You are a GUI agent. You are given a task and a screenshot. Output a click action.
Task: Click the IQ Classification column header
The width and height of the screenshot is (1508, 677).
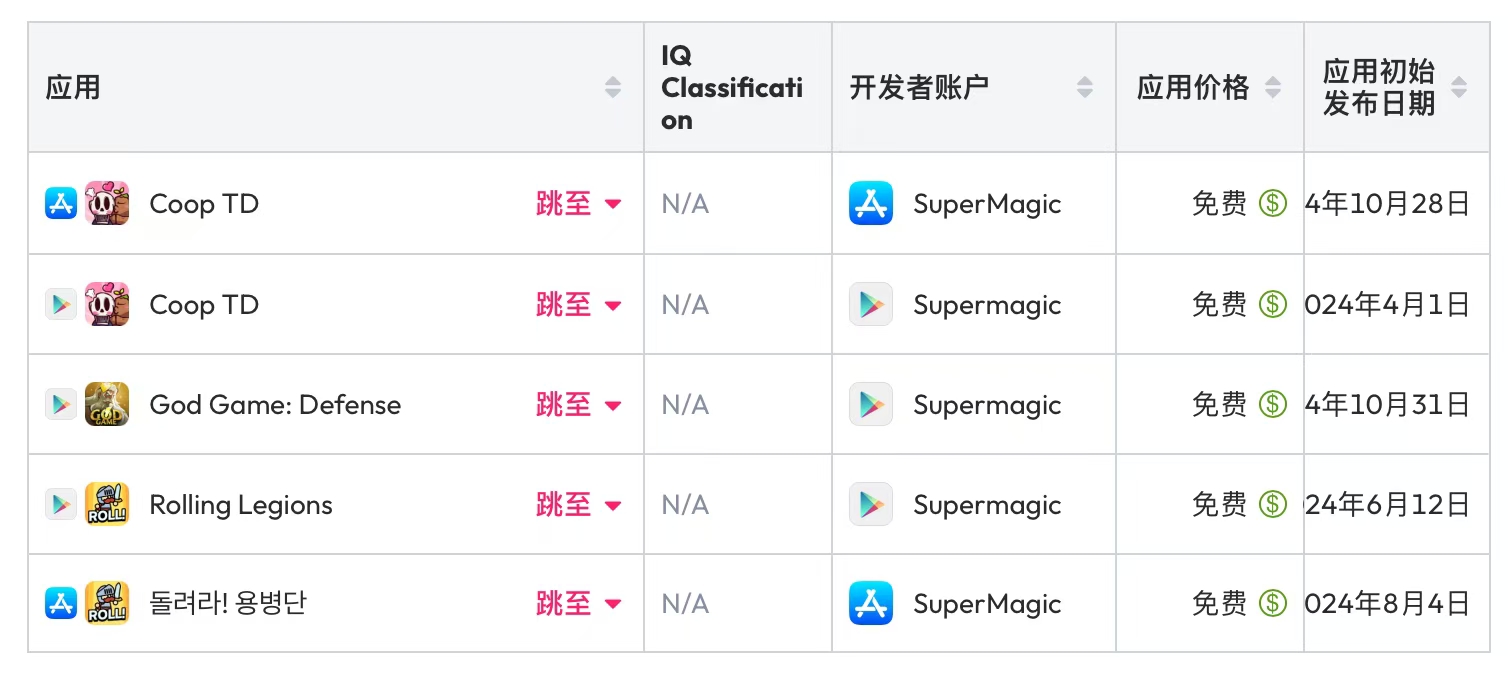click(732, 88)
